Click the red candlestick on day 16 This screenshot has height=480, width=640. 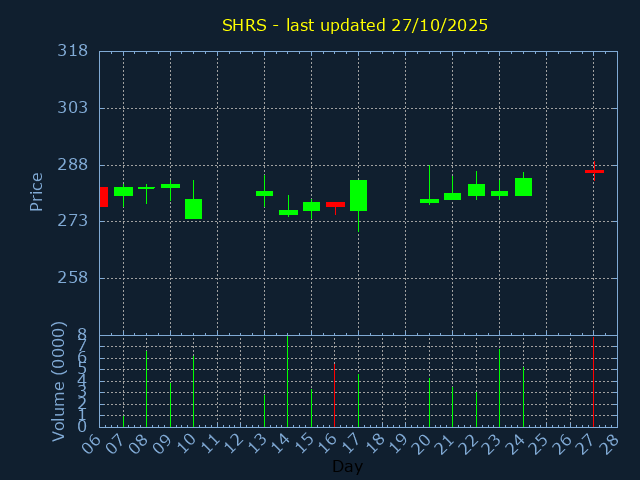coord(335,204)
